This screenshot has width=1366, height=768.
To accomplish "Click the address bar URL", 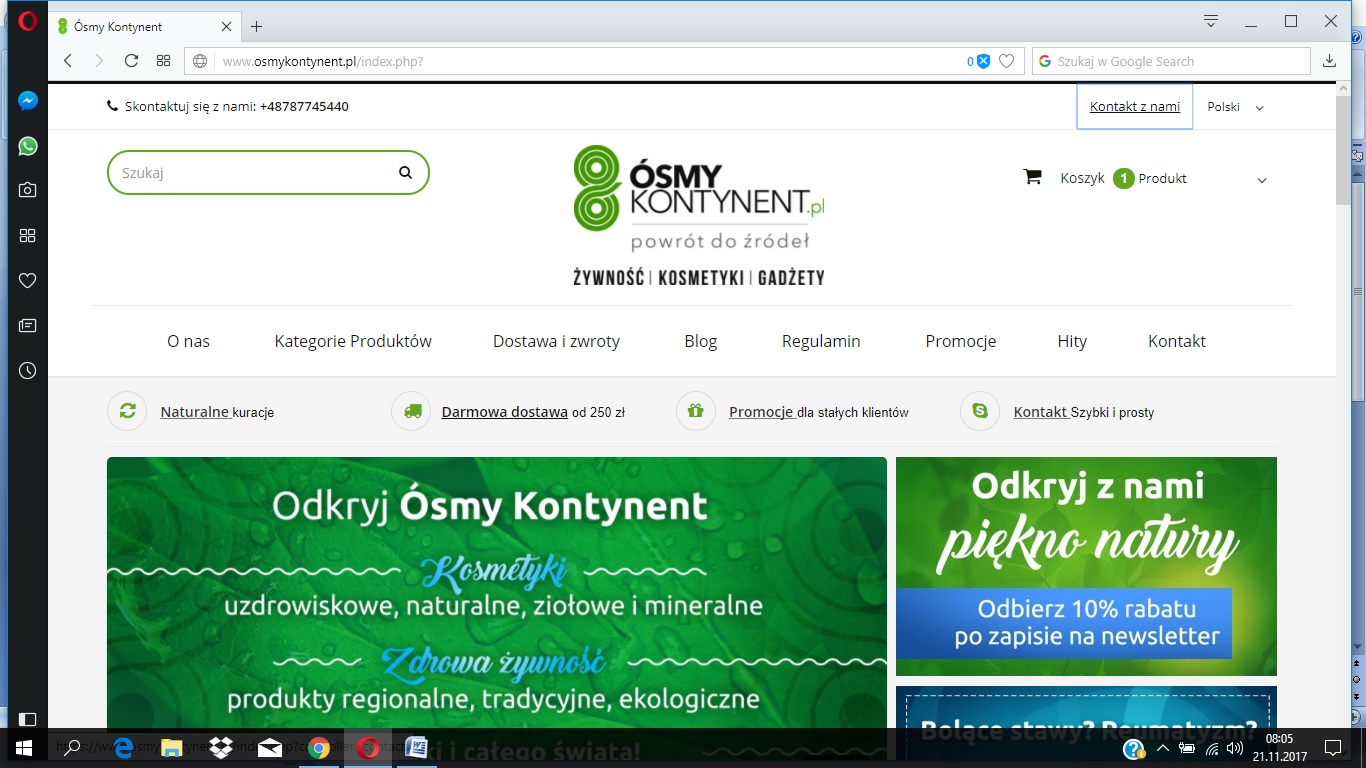I will click(x=323, y=61).
